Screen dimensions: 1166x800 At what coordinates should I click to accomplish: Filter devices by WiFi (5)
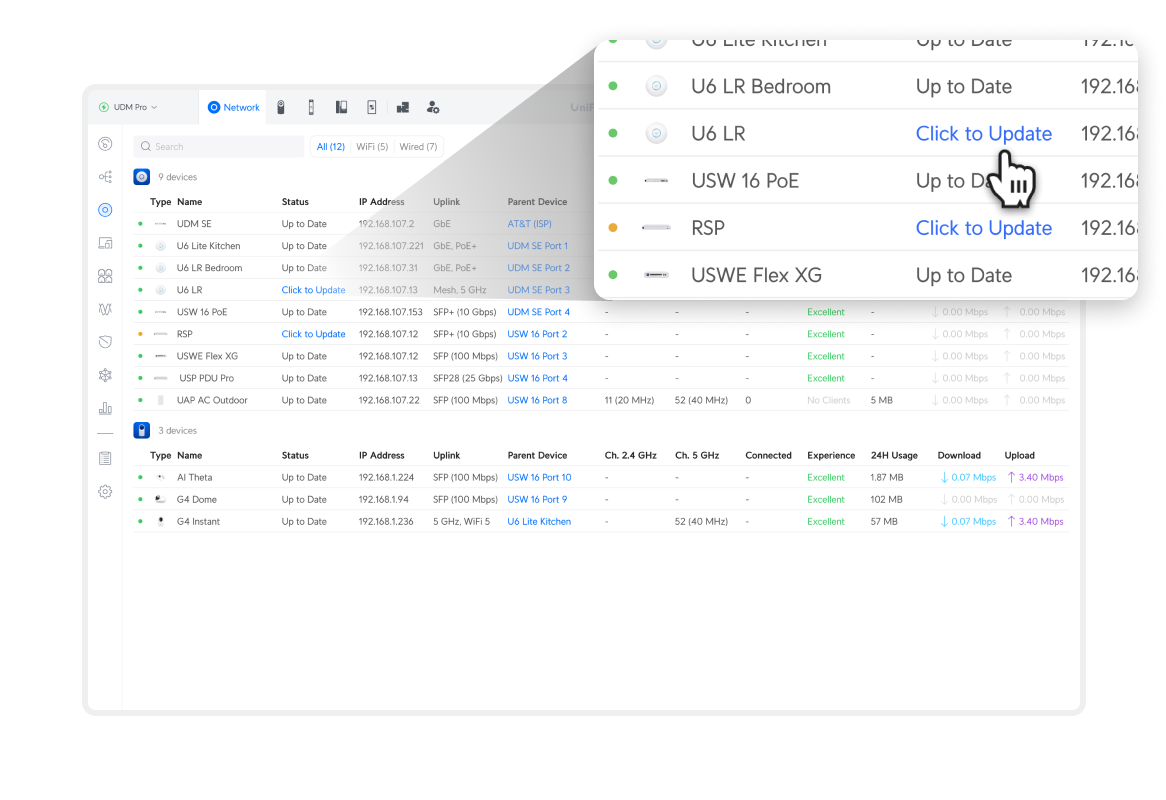[372, 147]
